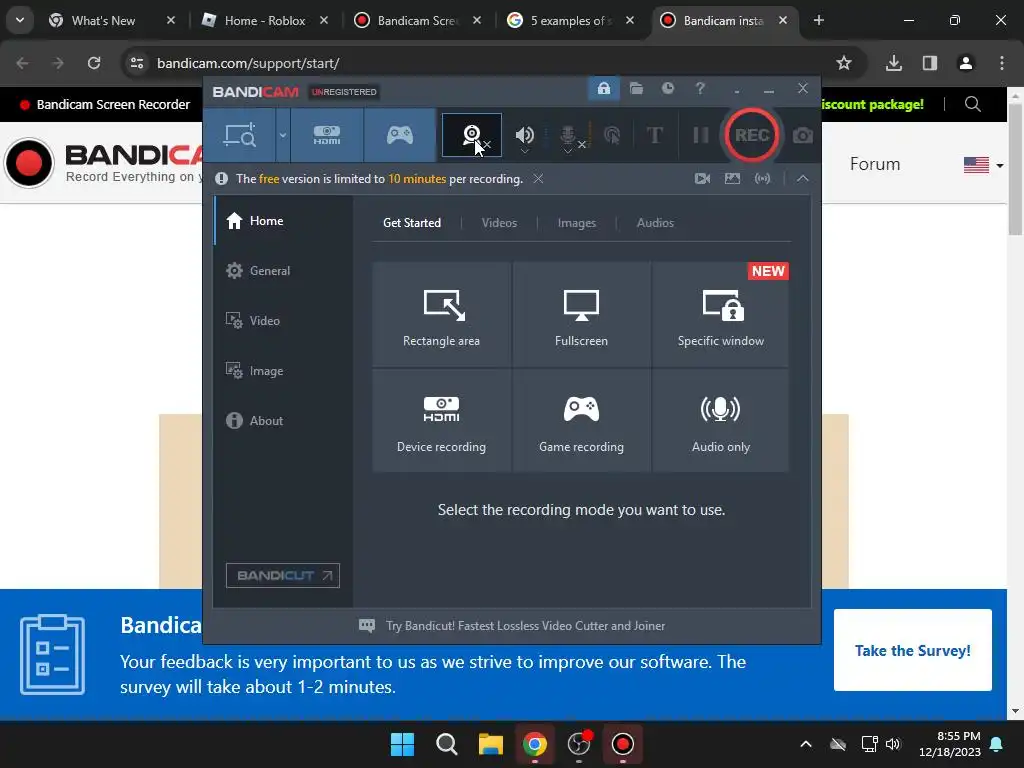Screen dimensions: 1024x768
Task: Select the HDMI device recording mode
Action: [327, 135]
